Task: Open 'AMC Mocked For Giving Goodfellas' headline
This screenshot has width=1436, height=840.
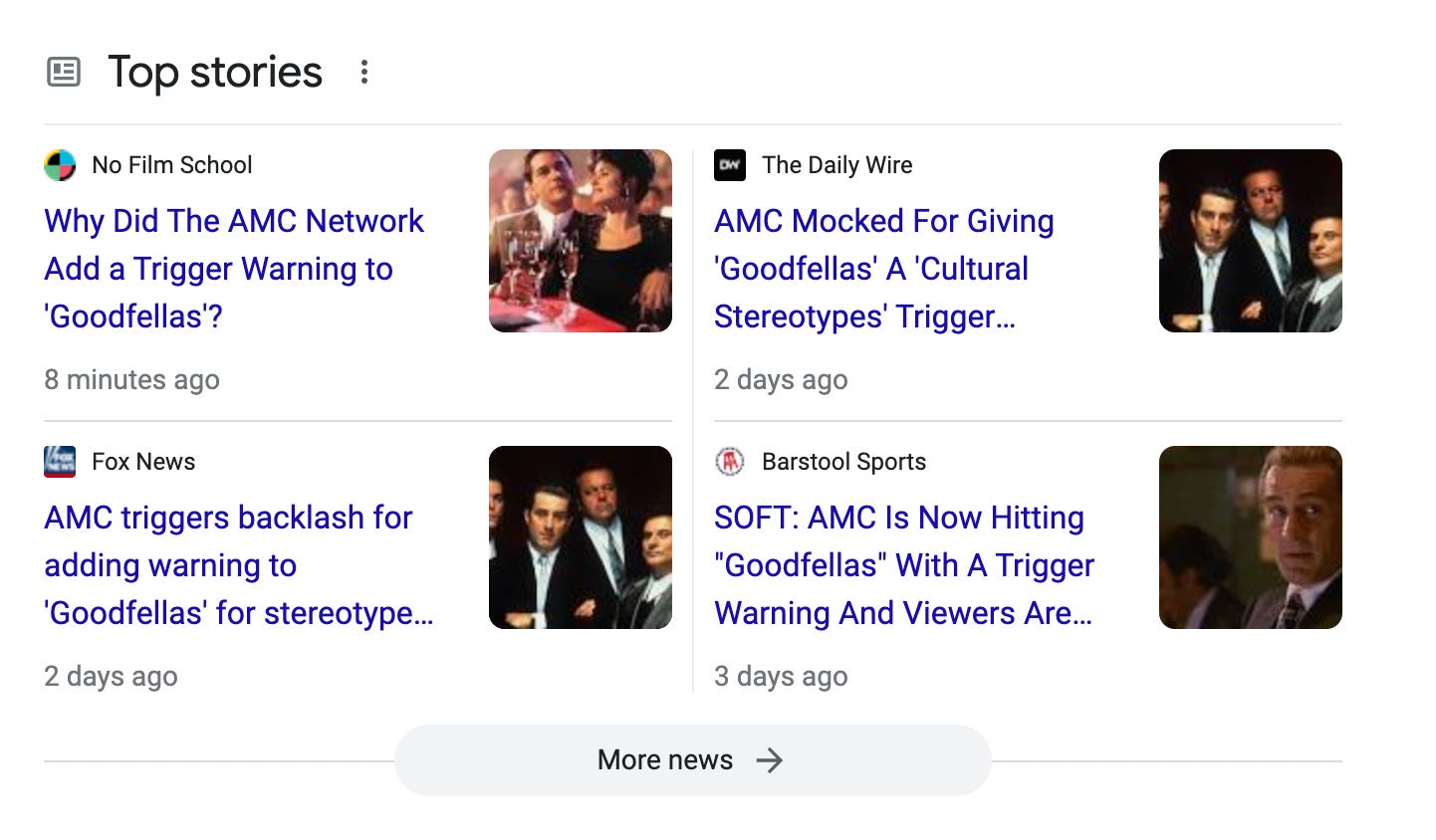Action: point(883,269)
